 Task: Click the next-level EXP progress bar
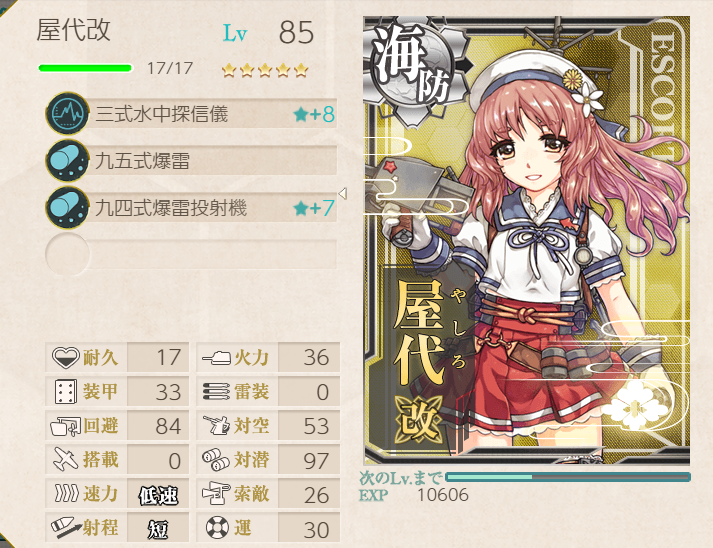(x=568, y=477)
